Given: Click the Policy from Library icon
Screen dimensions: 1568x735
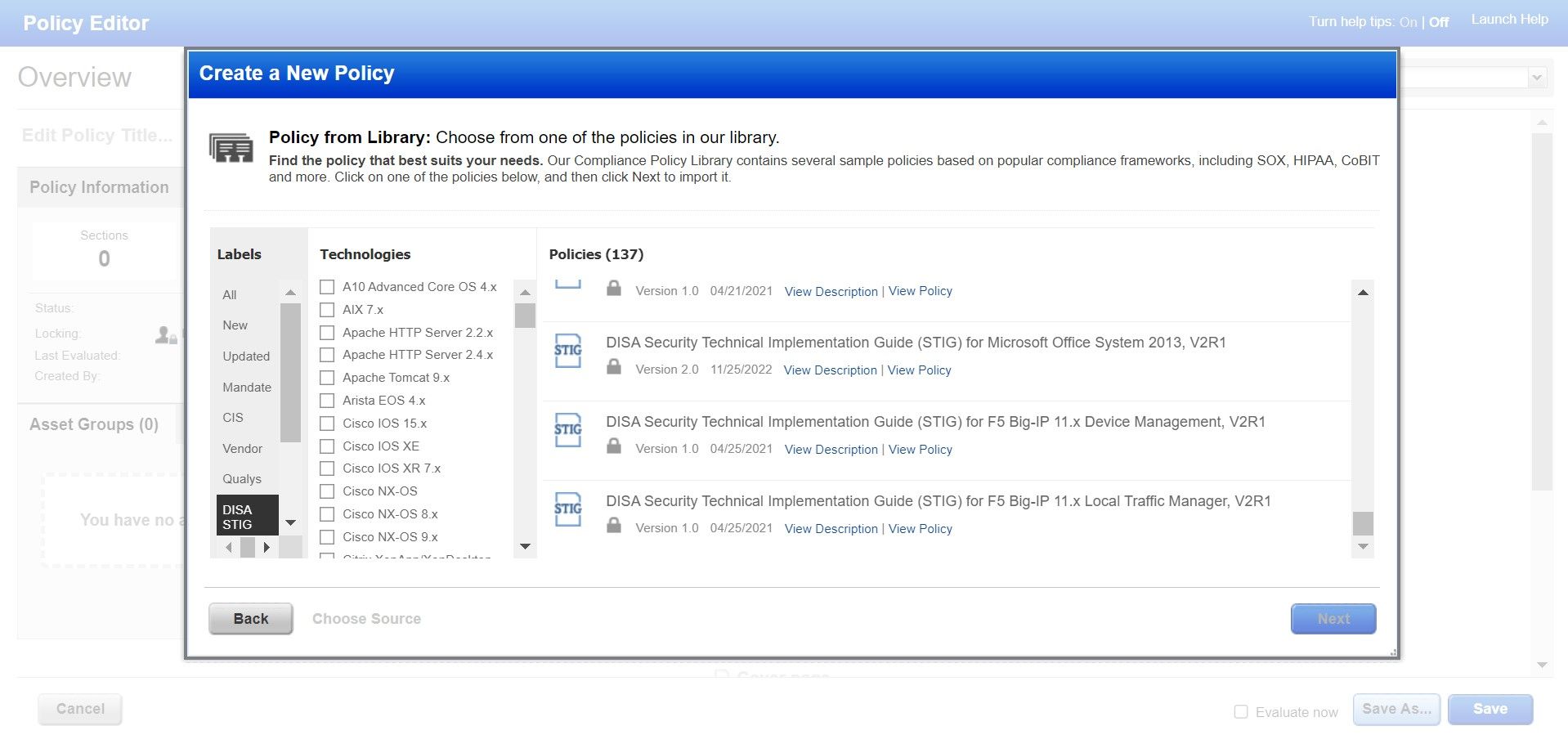Looking at the screenshot, I should (231, 148).
